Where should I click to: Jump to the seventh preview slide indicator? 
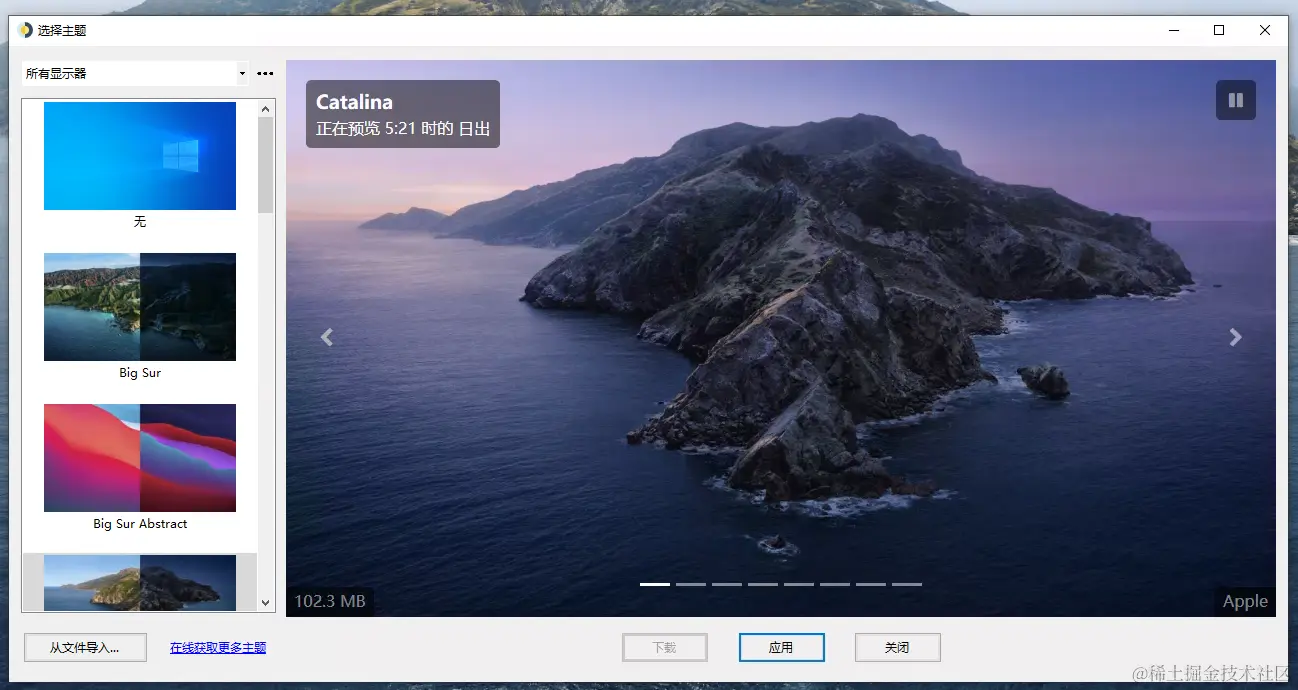(871, 584)
